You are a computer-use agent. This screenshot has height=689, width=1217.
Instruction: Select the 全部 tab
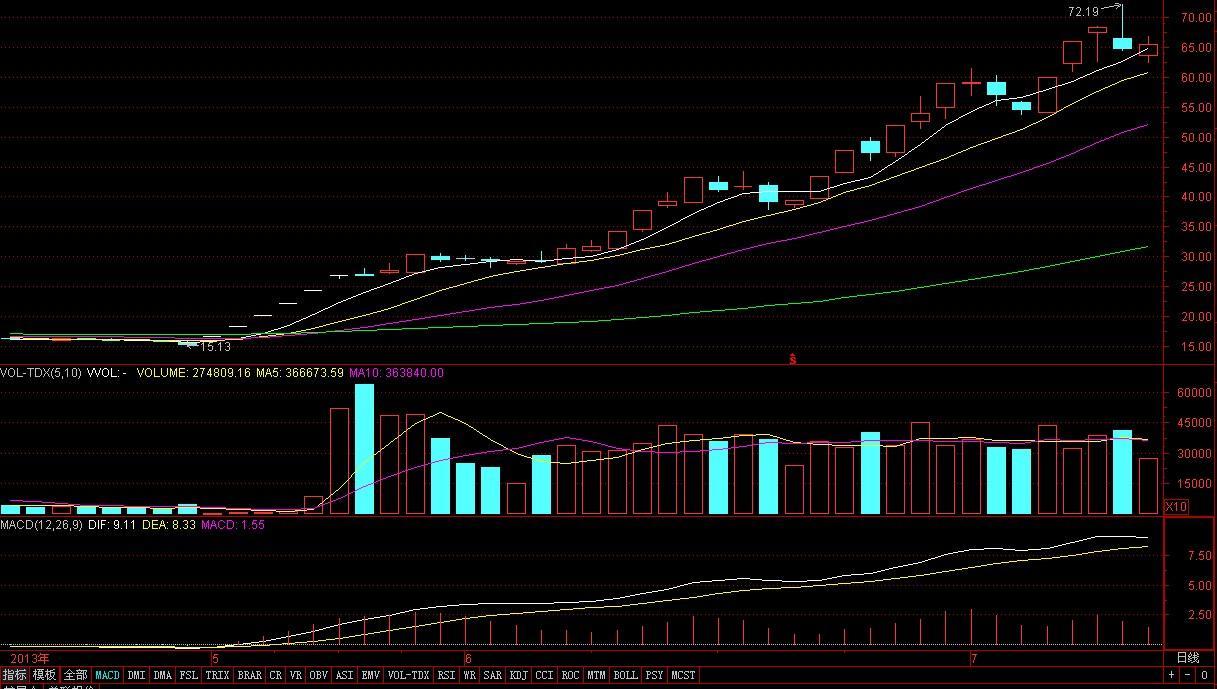pos(76,675)
